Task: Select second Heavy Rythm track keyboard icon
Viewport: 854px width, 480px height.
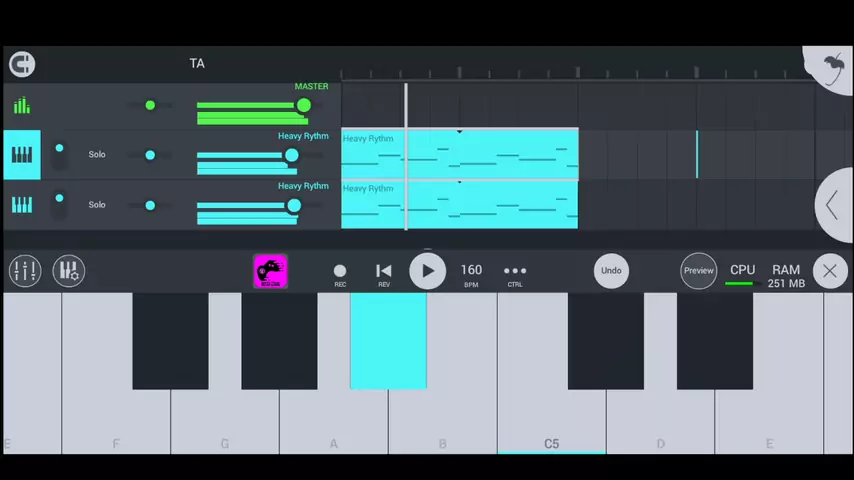Action: (x=21, y=204)
